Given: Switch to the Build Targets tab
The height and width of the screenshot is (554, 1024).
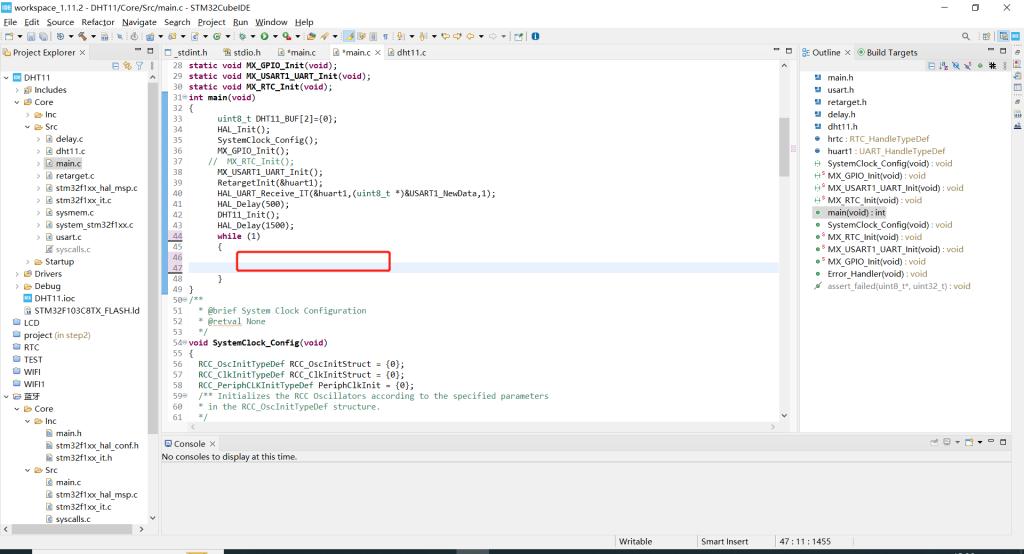Looking at the screenshot, I should (887, 52).
